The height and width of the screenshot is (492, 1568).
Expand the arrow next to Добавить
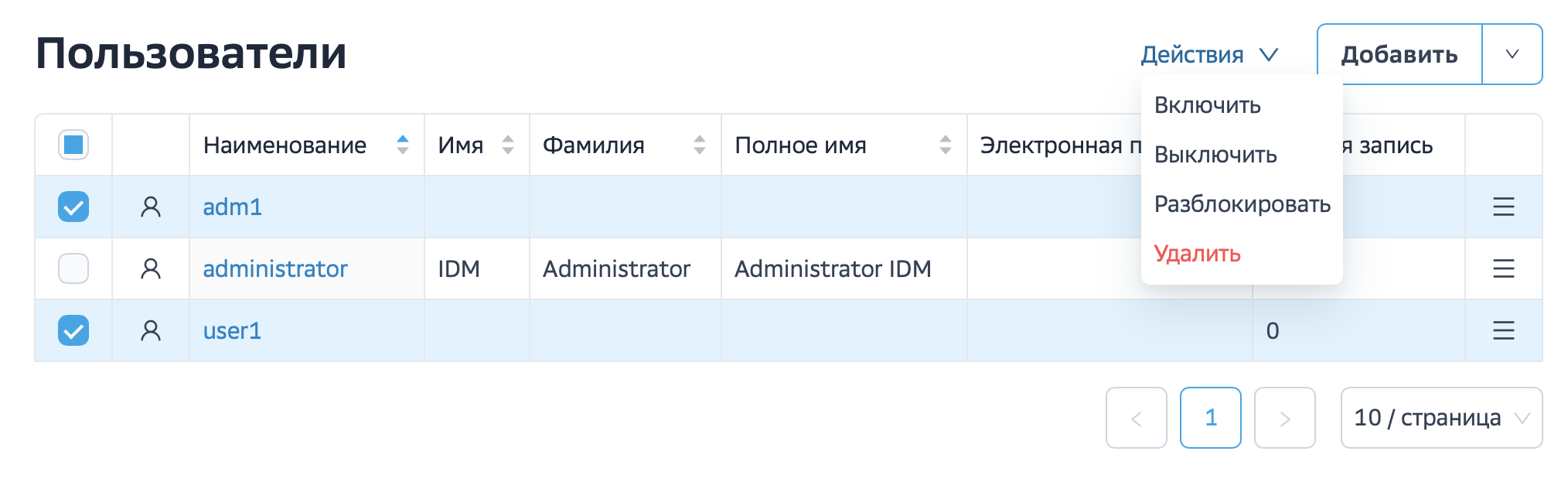(1512, 54)
